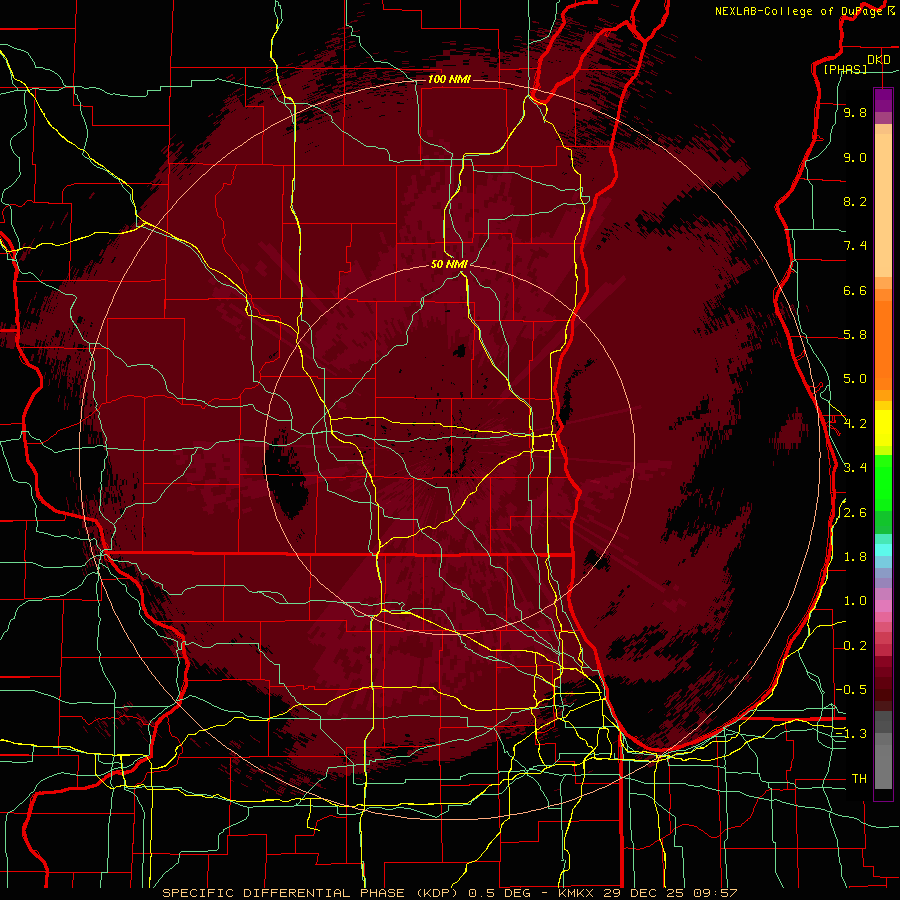900x900 pixels.
Task: Click the 3.4 value on color scale
Action: 855,468
